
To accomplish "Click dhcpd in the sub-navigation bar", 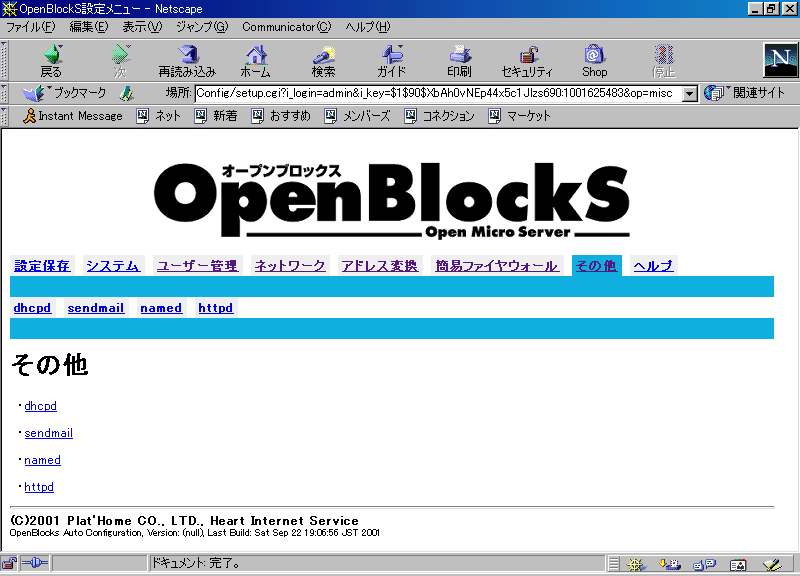I will (32, 308).
